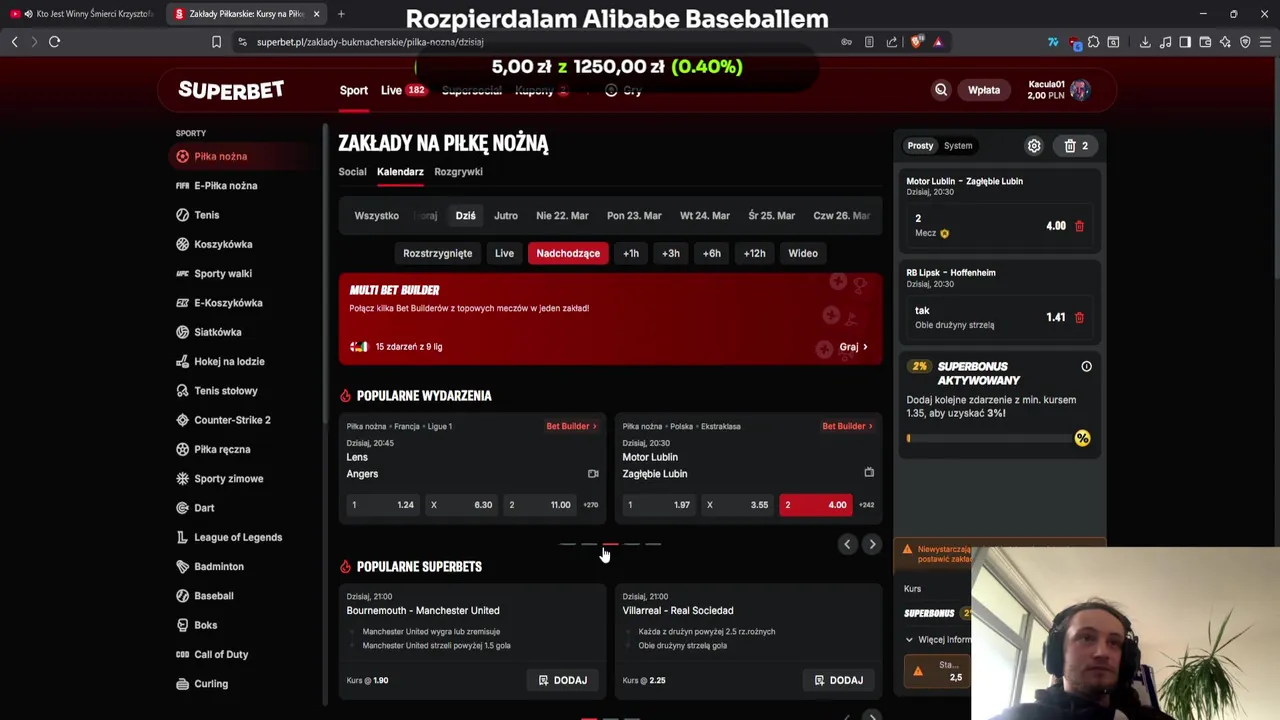Image resolution: width=1280 pixels, height=720 pixels.
Task: Switch to the Rozgrywki tab
Action: 458,172
